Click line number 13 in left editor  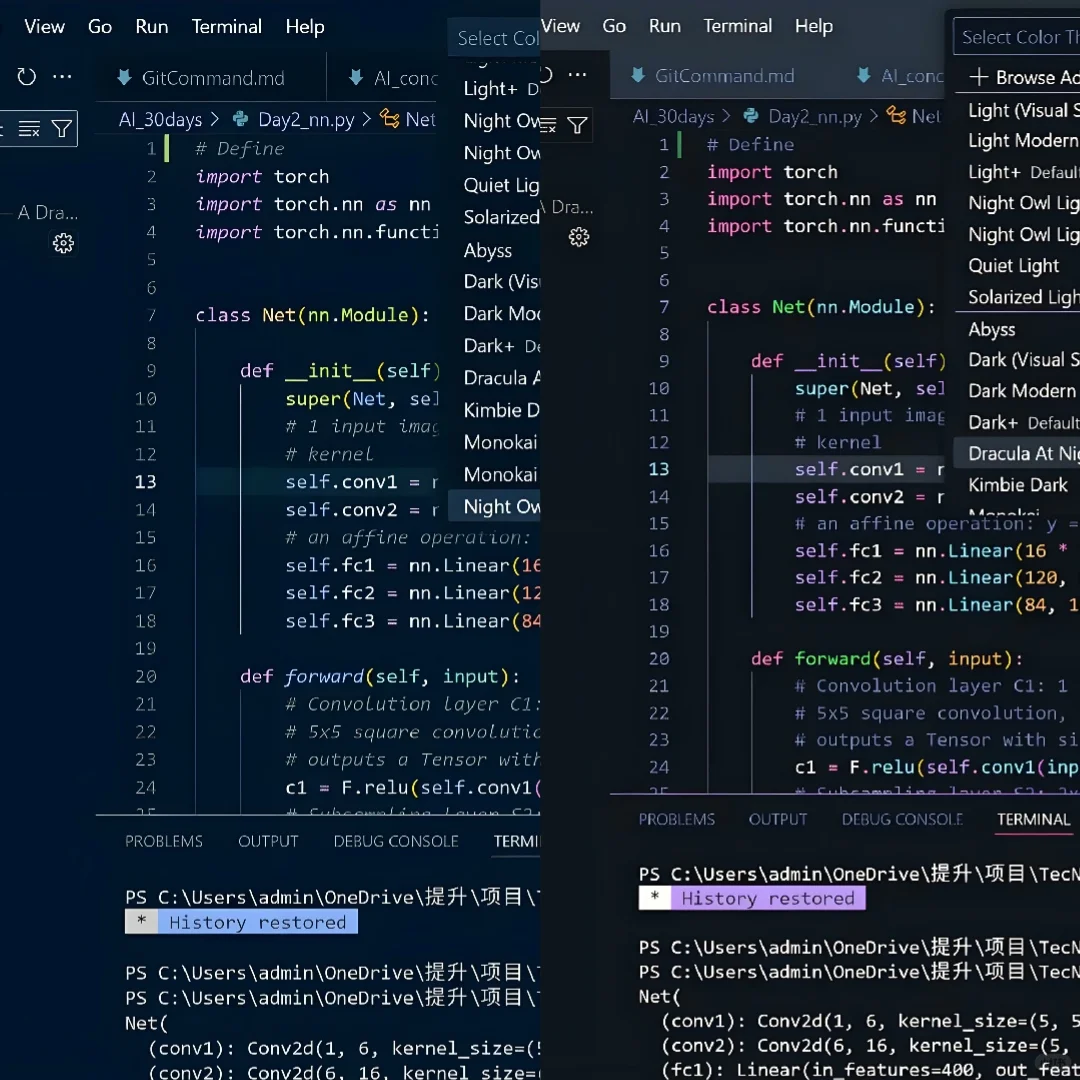pos(145,482)
